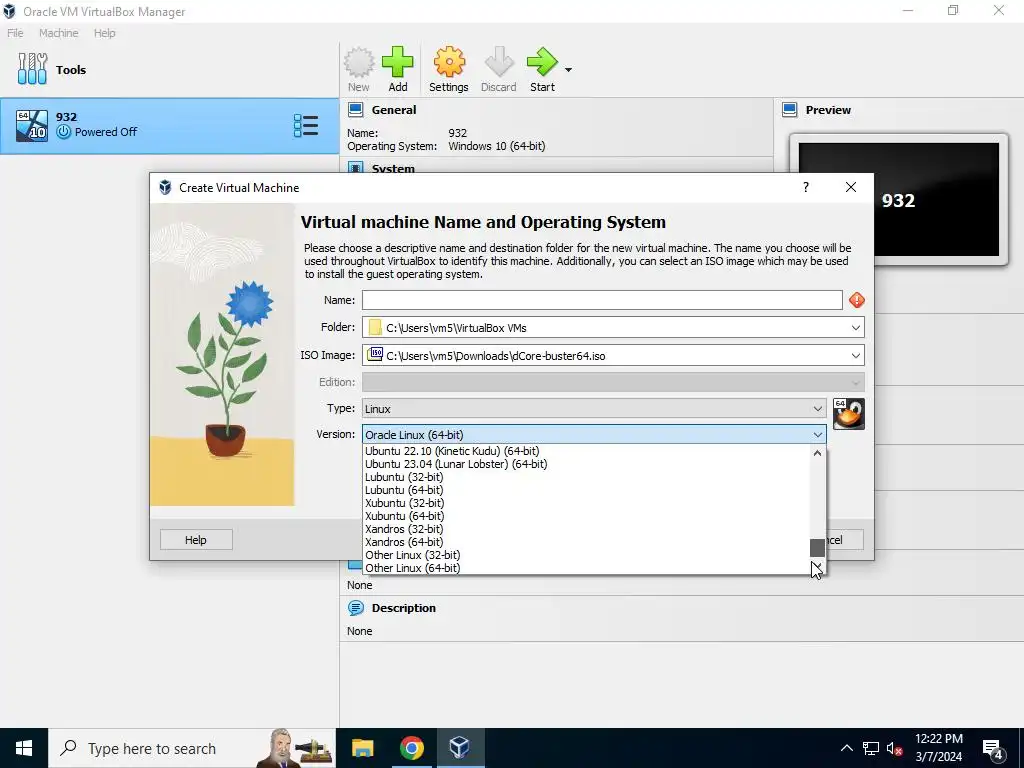Expand the ISO Image dropdown
The height and width of the screenshot is (768, 1024).
[x=856, y=356]
